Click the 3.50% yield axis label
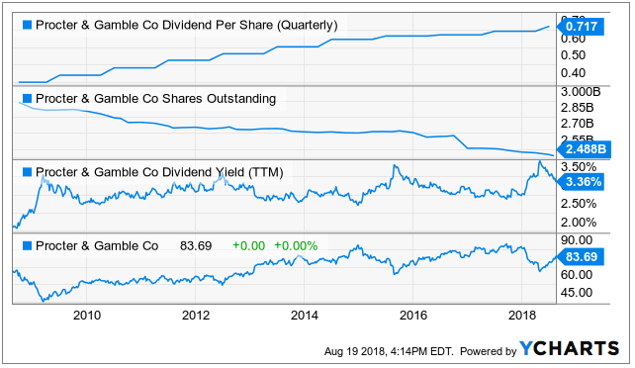Screen dimensions: 635x368 (x=578, y=167)
